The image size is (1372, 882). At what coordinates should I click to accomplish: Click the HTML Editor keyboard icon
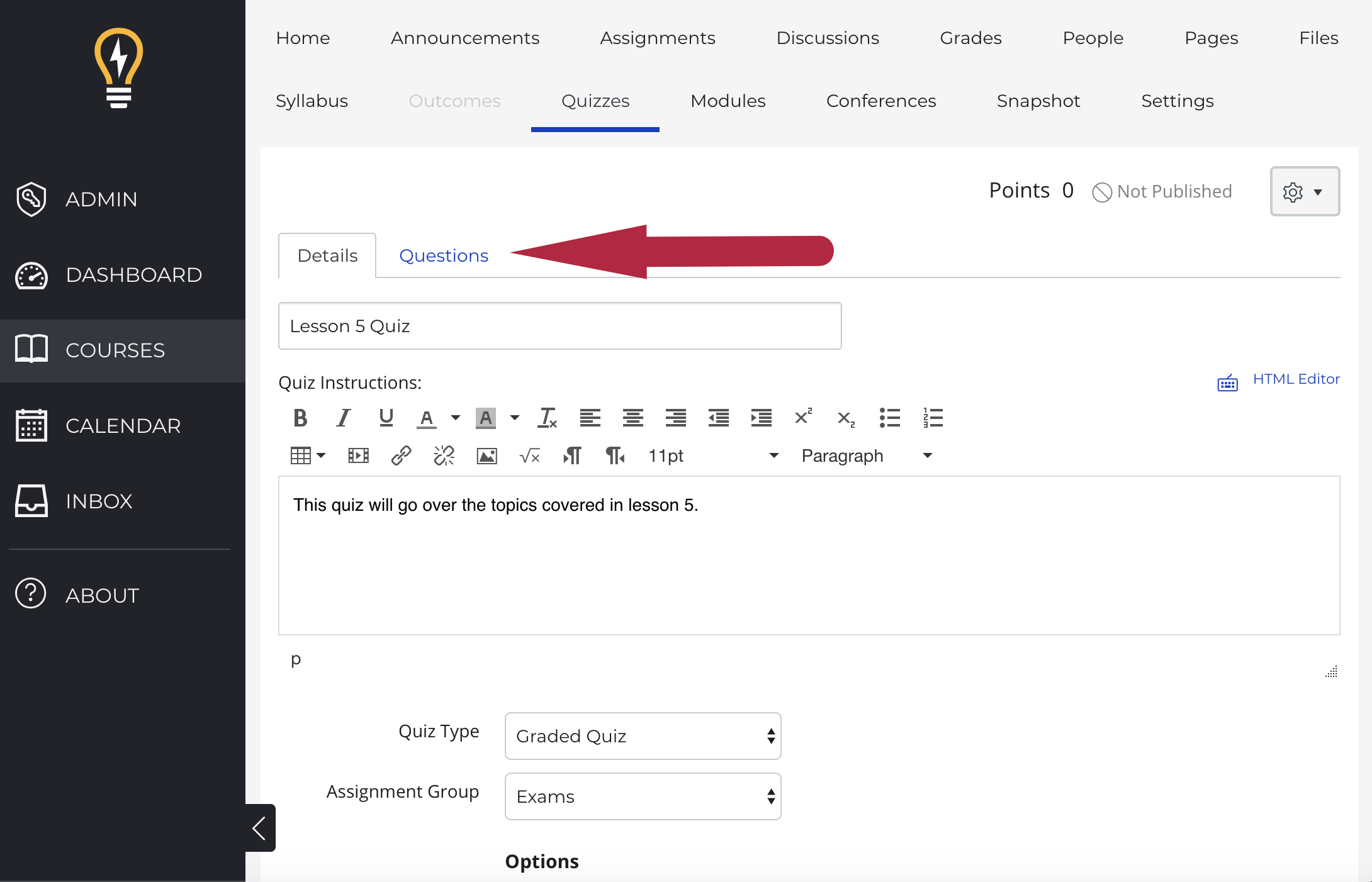click(x=1228, y=382)
